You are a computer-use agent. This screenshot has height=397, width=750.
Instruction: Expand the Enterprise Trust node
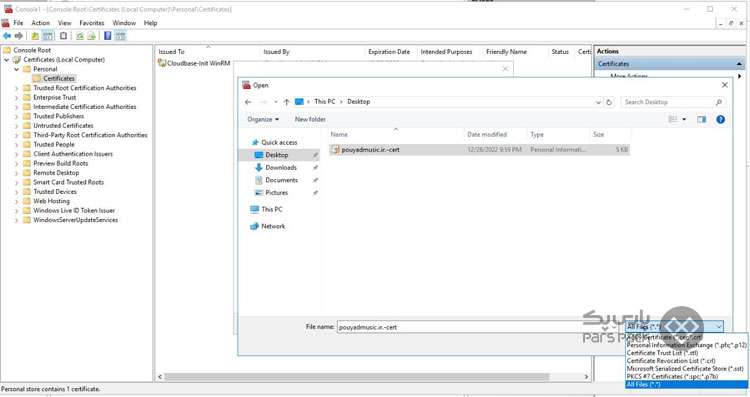[17, 98]
